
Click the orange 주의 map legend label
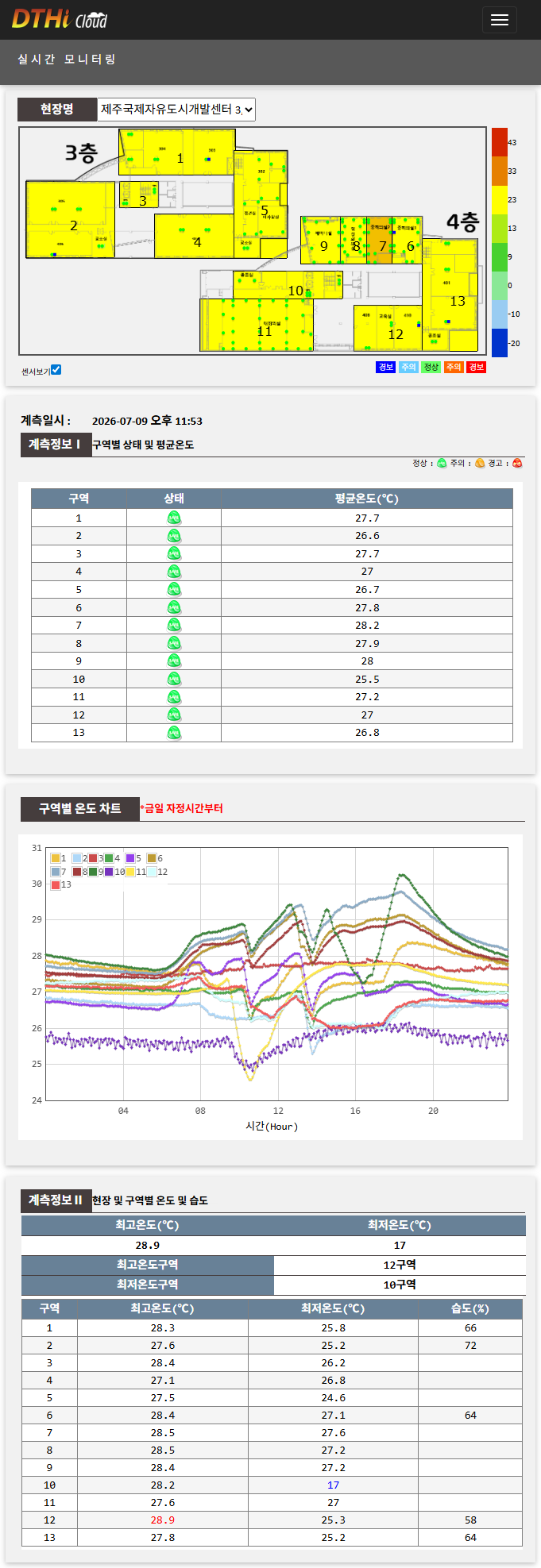(454, 367)
